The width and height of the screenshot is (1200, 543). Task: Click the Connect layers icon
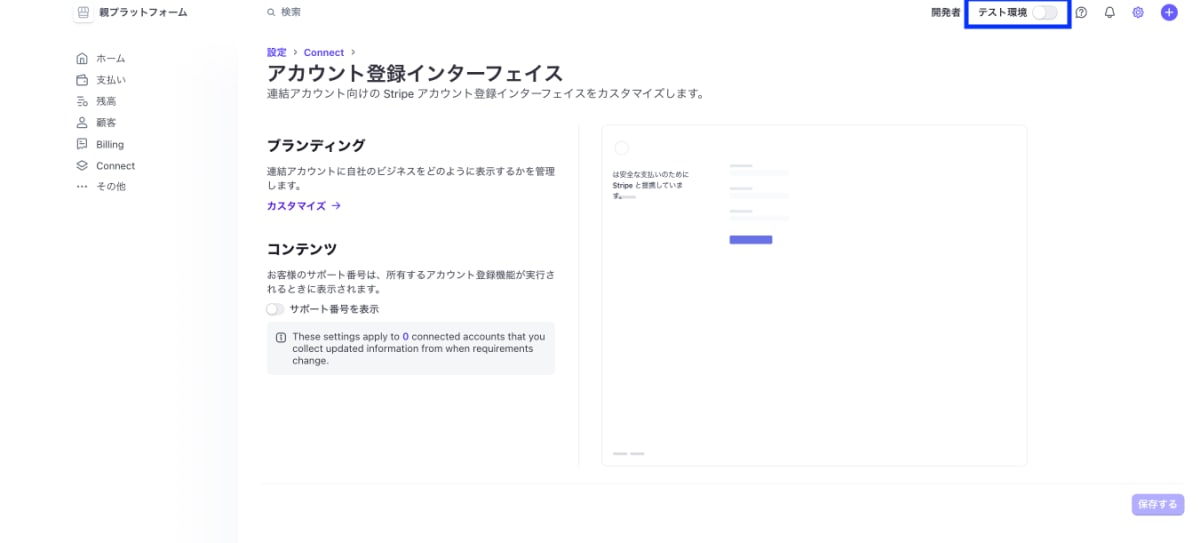[x=83, y=166]
